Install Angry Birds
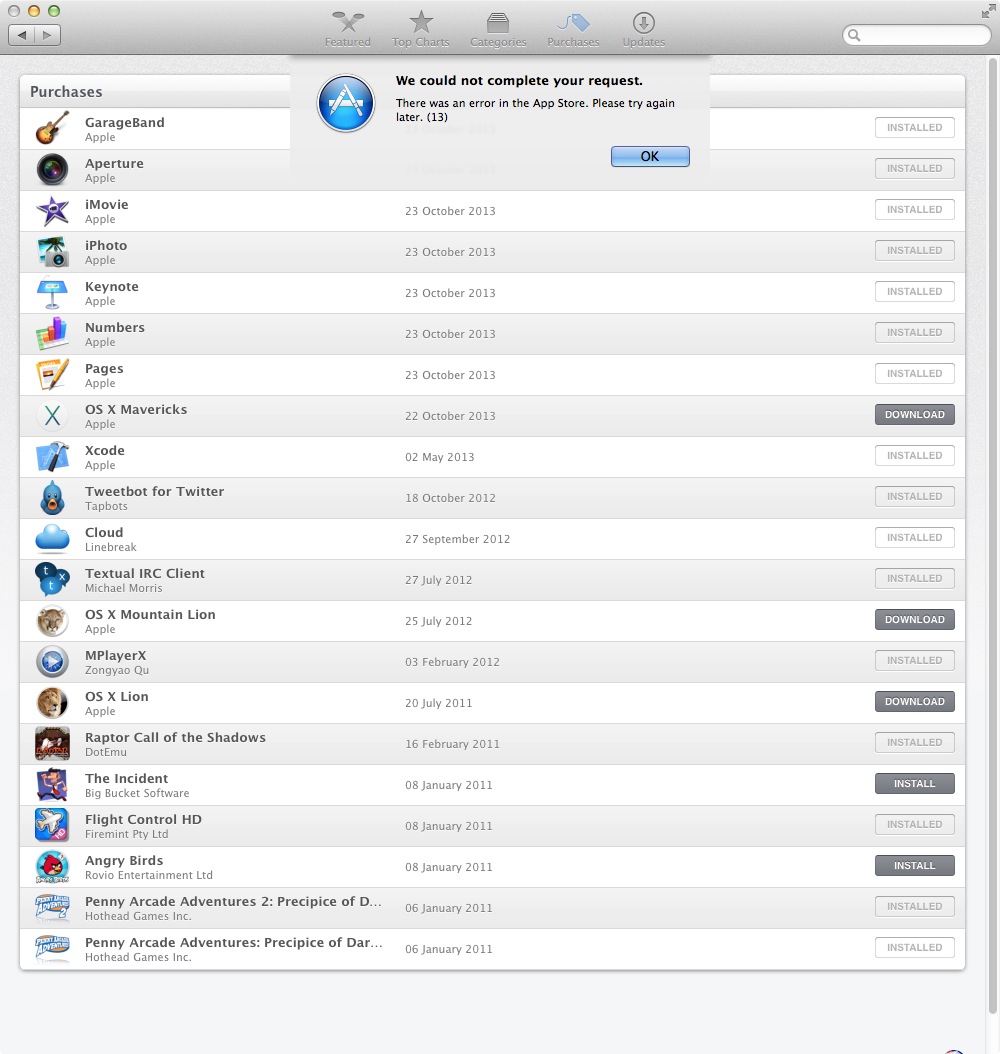This screenshot has width=1000, height=1054. pyautogui.click(x=915, y=866)
